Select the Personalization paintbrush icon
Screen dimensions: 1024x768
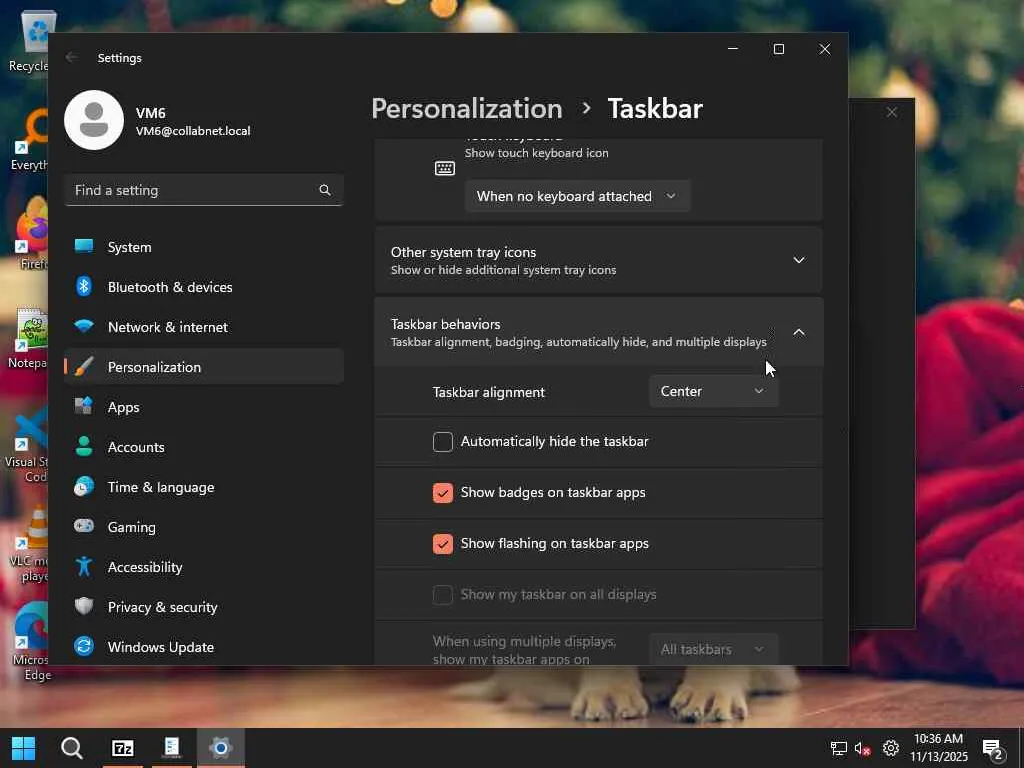pyautogui.click(x=84, y=366)
